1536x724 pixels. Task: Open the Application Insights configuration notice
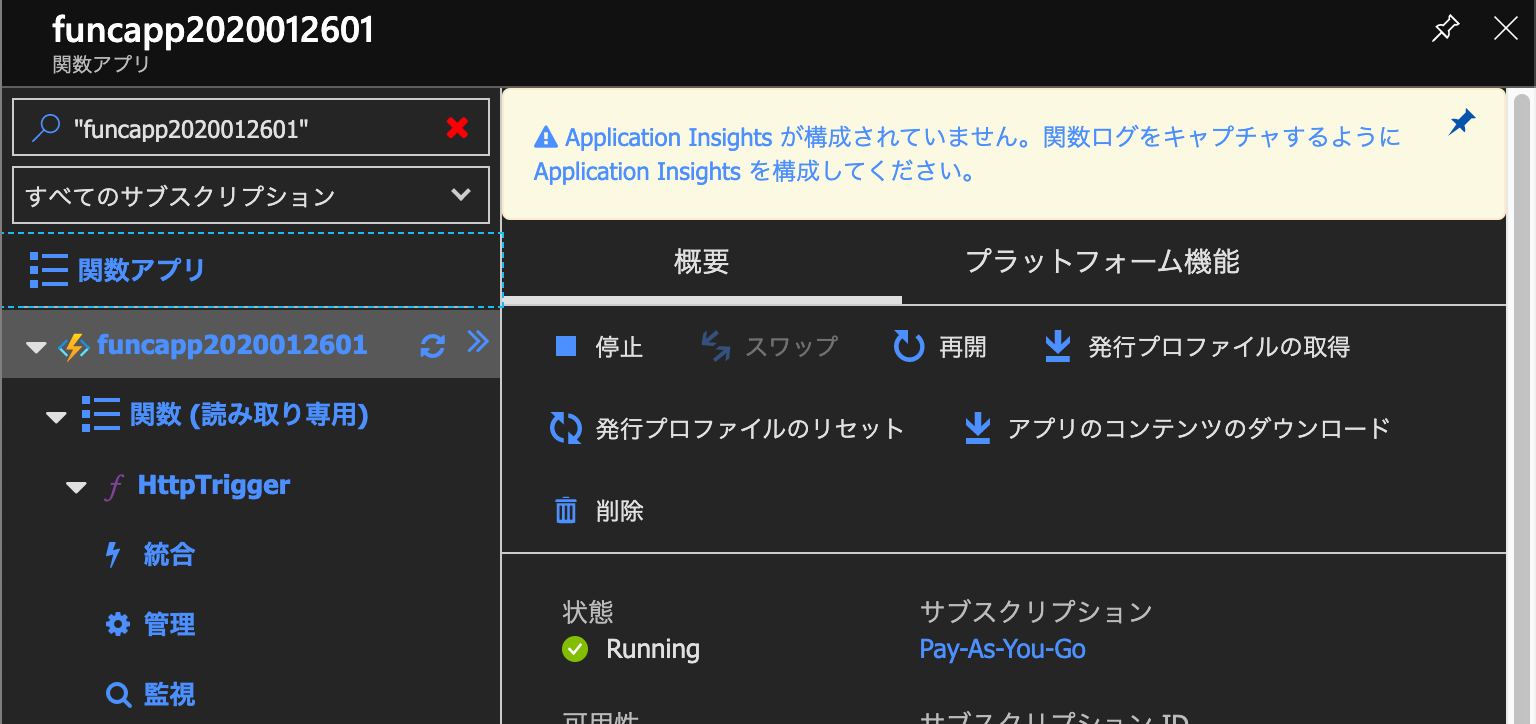[x=967, y=154]
